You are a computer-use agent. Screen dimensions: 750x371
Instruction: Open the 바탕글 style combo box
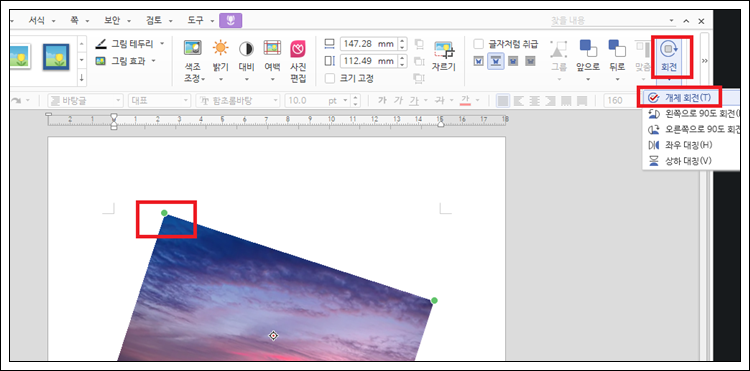(x=86, y=101)
